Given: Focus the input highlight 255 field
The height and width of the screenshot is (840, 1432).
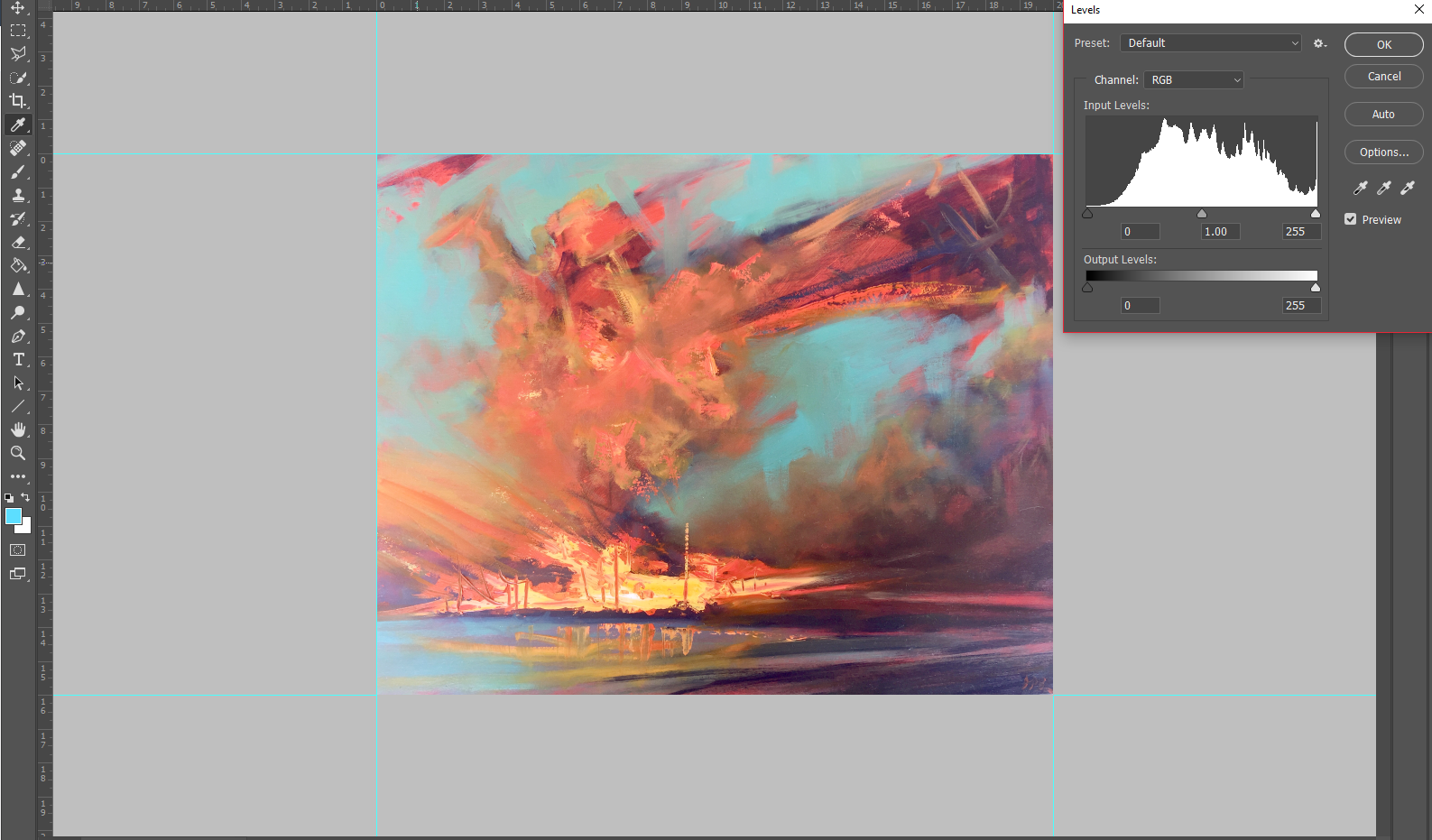Looking at the screenshot, I should tap(1301, 232).
